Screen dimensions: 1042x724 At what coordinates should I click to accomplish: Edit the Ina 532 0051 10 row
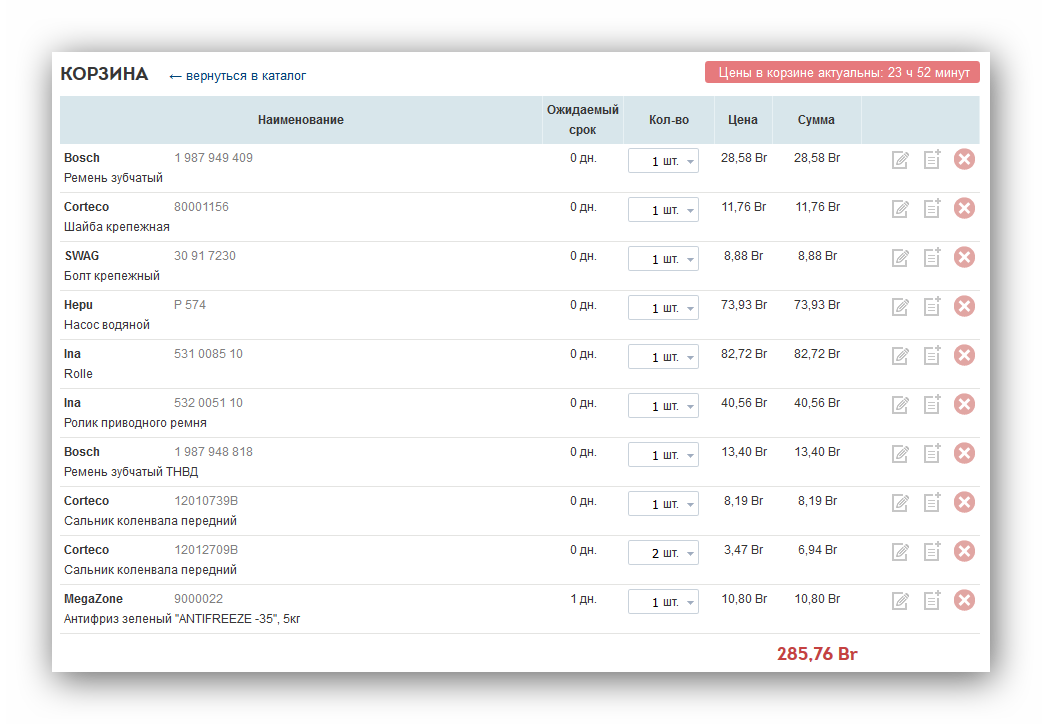pos(900,405)
